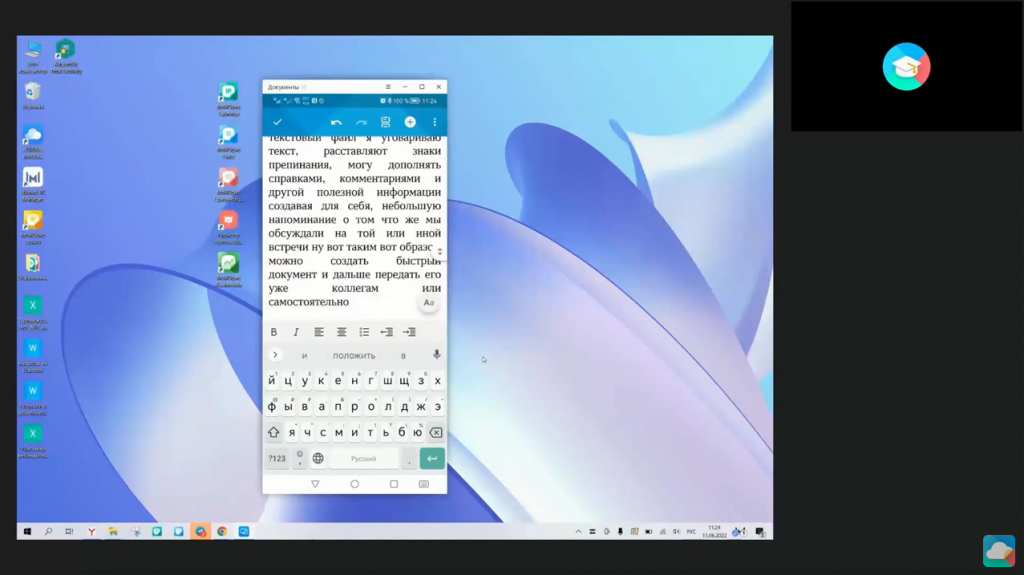Tap the letter 'ф' key
This screenshot has width=1024, height=575.
[272, 406]
